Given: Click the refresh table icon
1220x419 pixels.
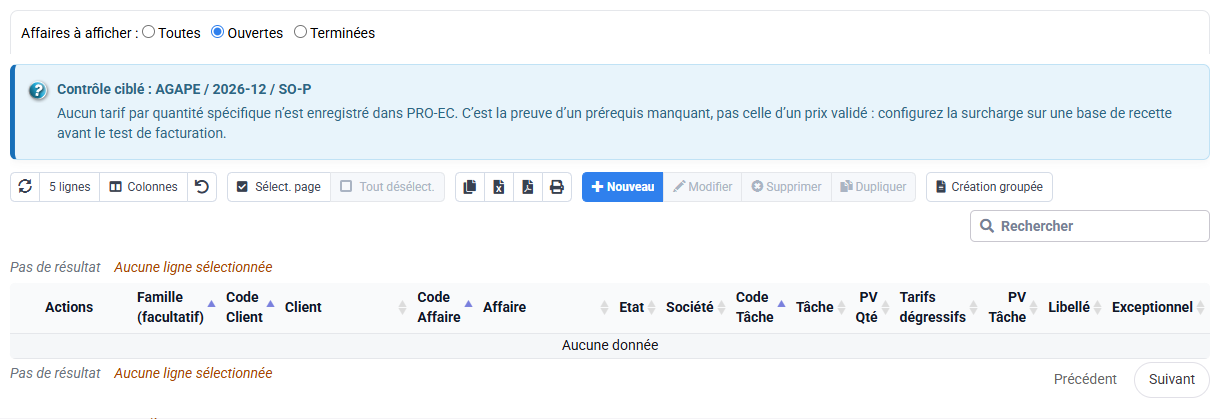Looking at the screenshot, I should (x=25, y=187).
